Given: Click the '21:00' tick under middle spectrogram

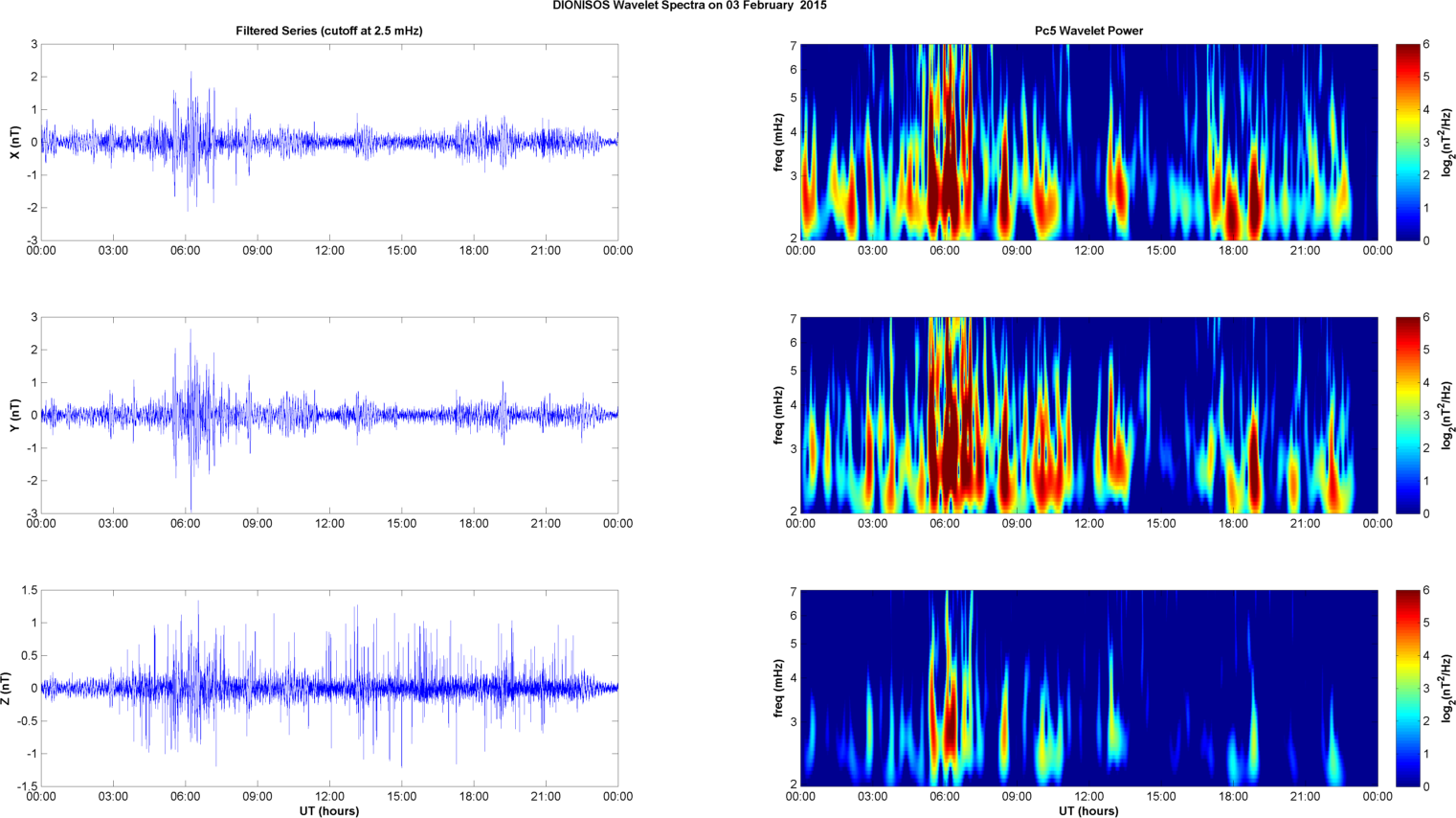Looking at the screenshot, I should click(1305, 523).
